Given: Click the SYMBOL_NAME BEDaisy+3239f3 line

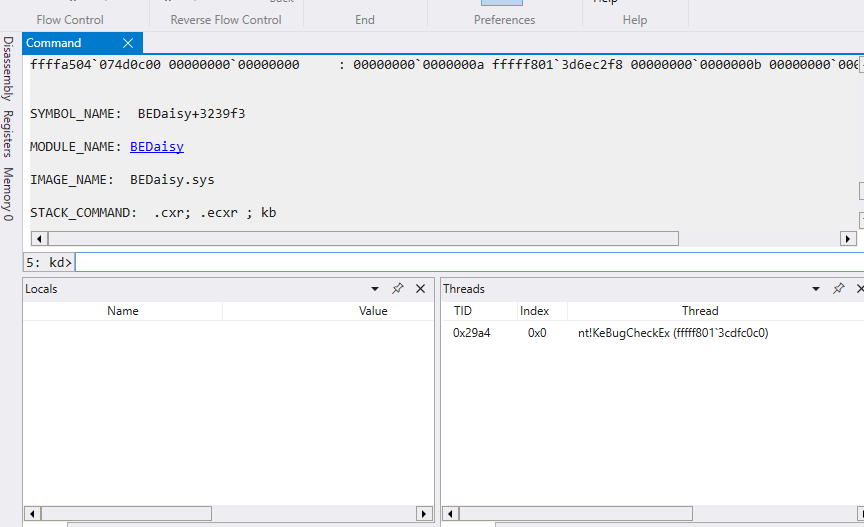Looking at the screenshot, I should pos(138,114).
